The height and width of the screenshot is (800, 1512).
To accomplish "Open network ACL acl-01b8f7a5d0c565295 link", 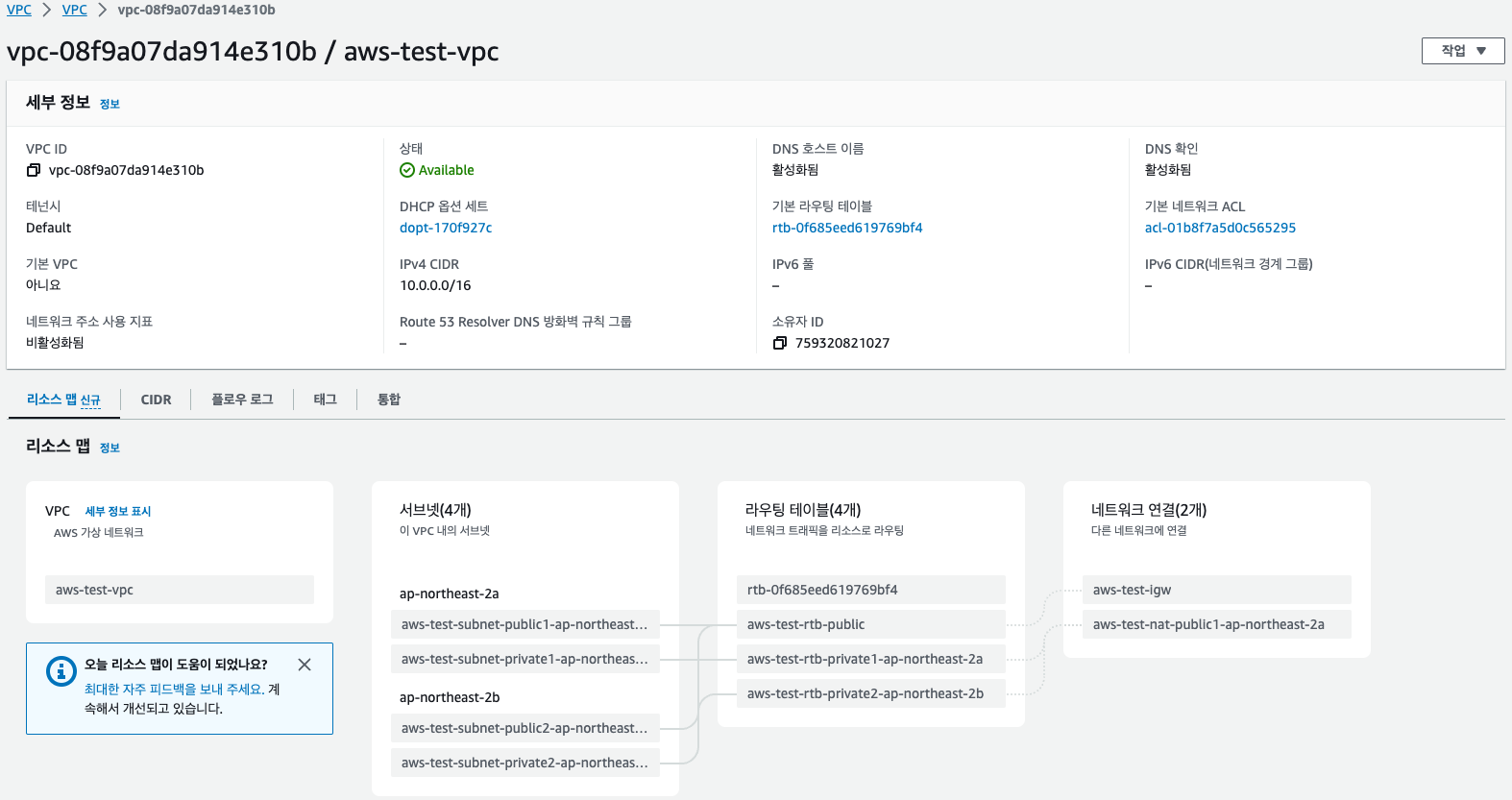I will coord(1220,229).
